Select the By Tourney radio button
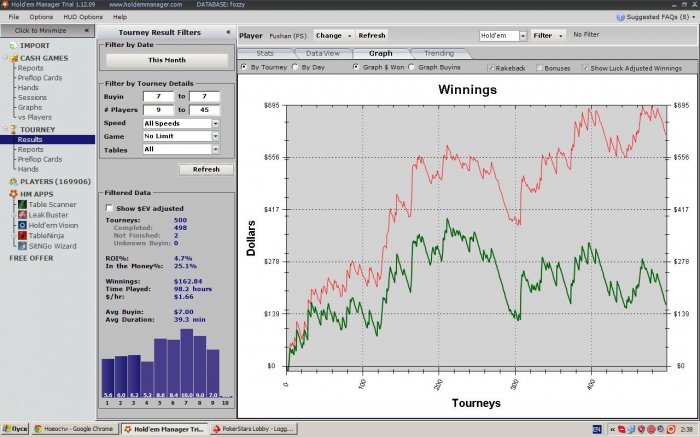 (x=244, y=67)
